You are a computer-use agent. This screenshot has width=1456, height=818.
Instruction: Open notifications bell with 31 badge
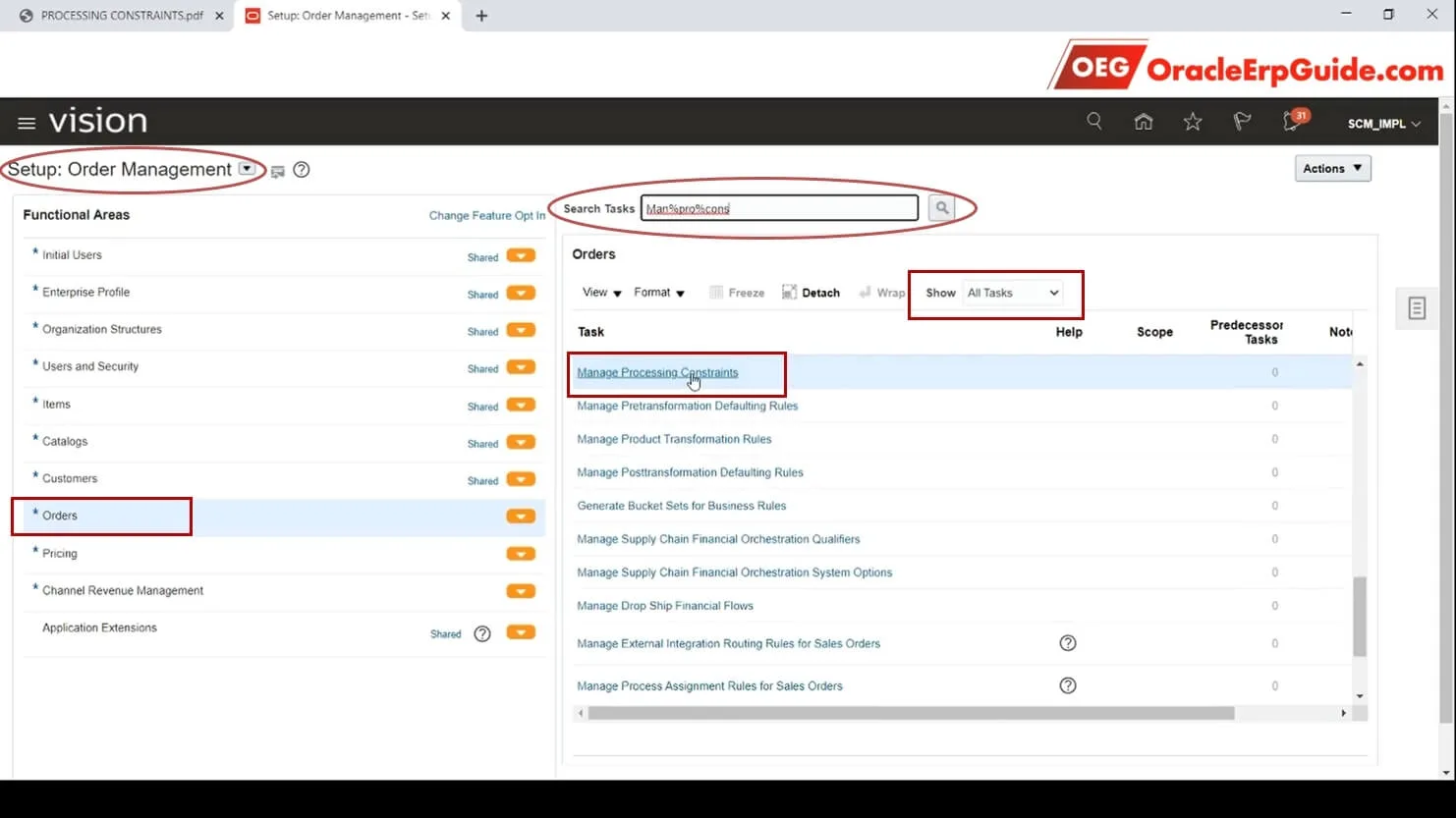click(x=1294, y=121)
